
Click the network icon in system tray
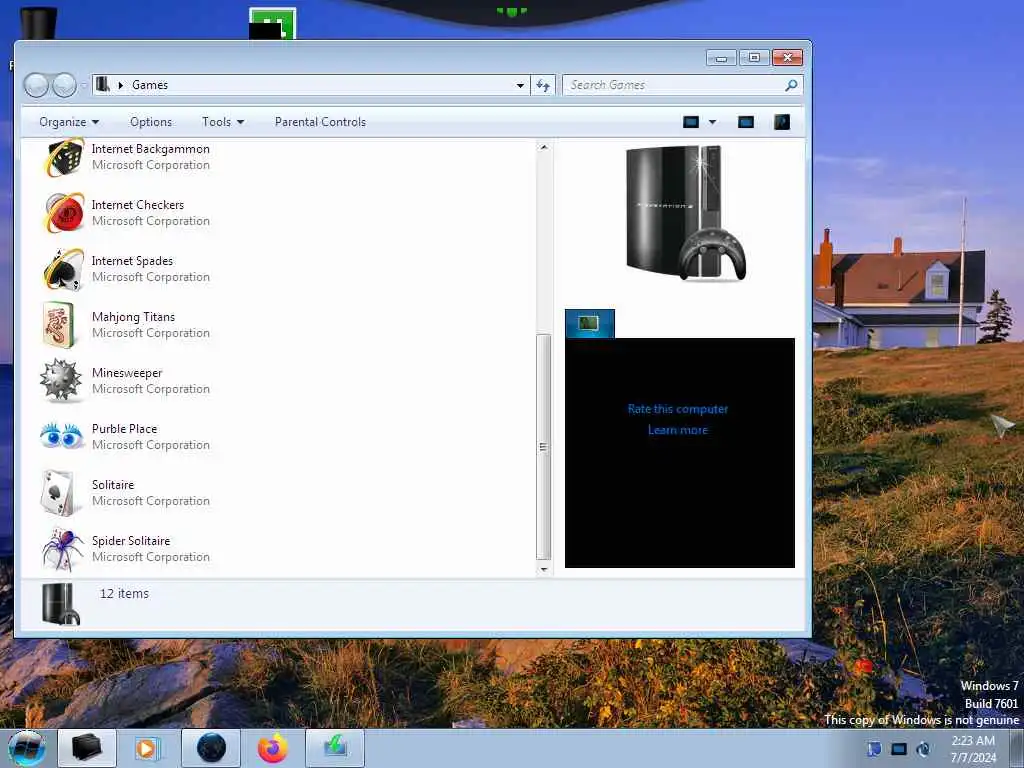click(x=899, y=749)
